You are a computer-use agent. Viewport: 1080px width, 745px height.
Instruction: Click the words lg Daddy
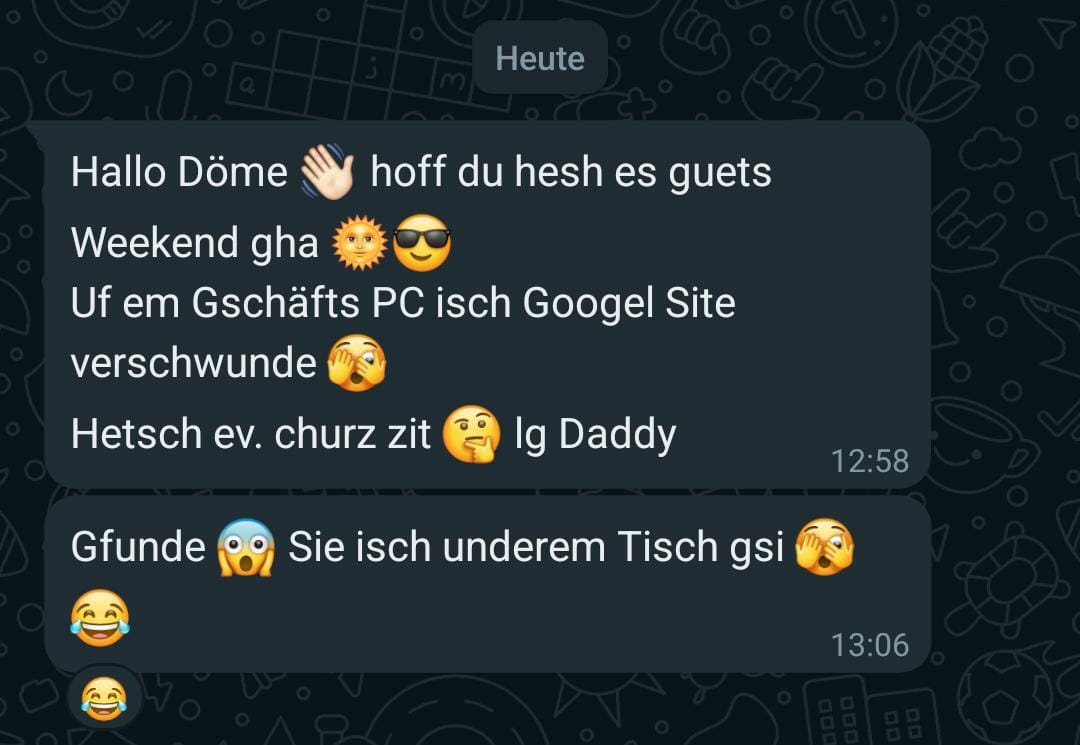point(596,434)
